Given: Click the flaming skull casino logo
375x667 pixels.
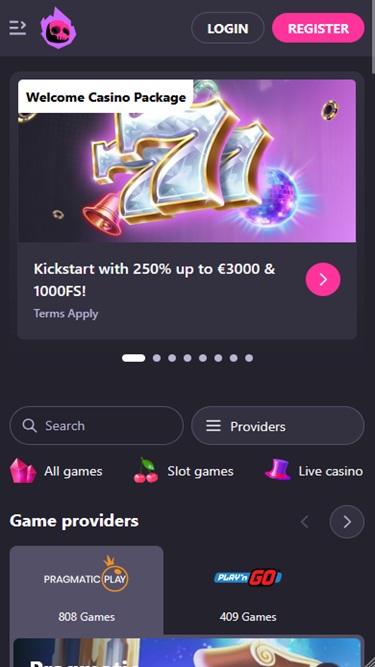Looking at the screenshot, I should click(x=58, y=28).
